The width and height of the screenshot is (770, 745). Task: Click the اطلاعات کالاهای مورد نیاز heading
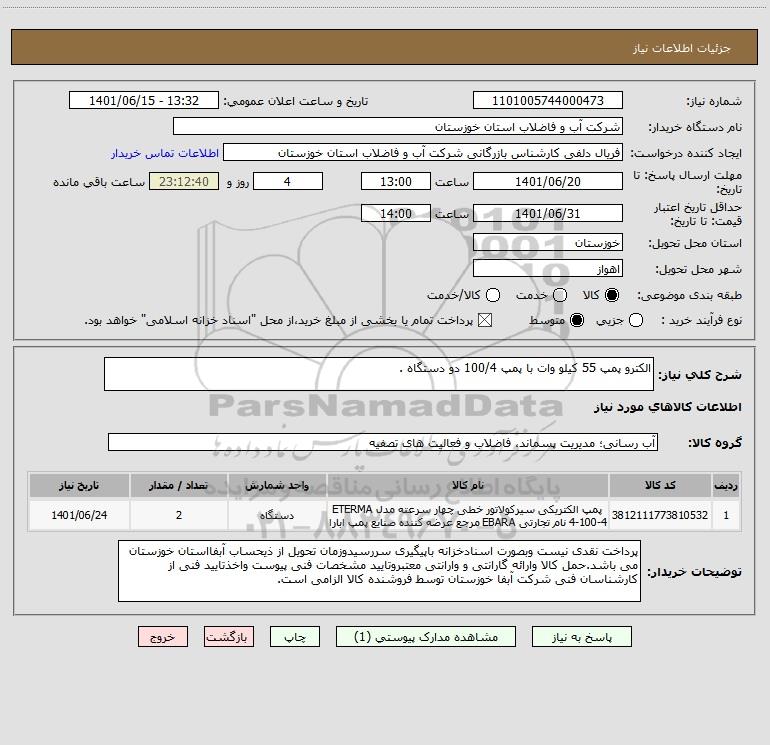[668, 407]
